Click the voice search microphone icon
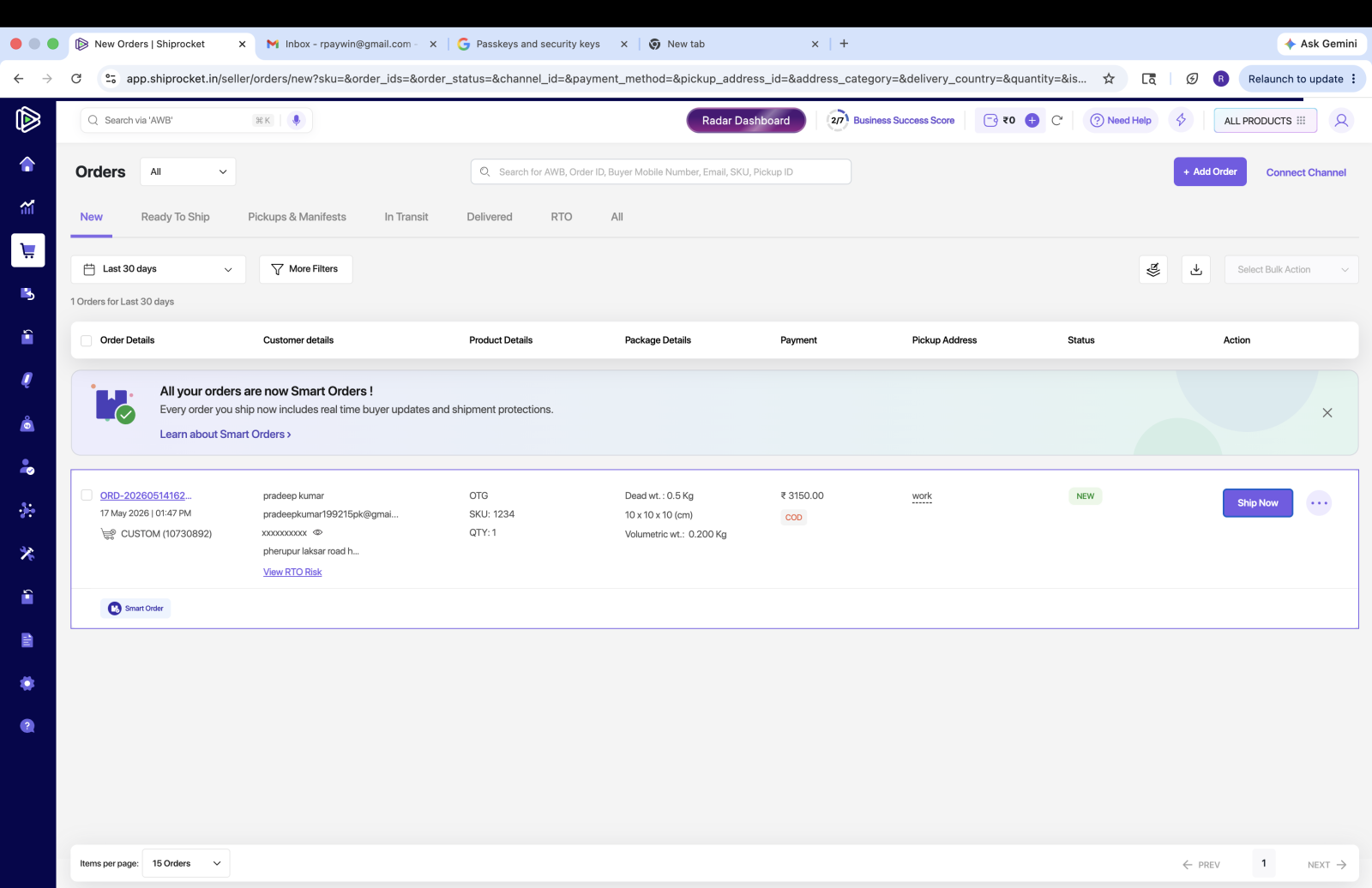This screenshot has height=888, width=1372. click(296, 120)
